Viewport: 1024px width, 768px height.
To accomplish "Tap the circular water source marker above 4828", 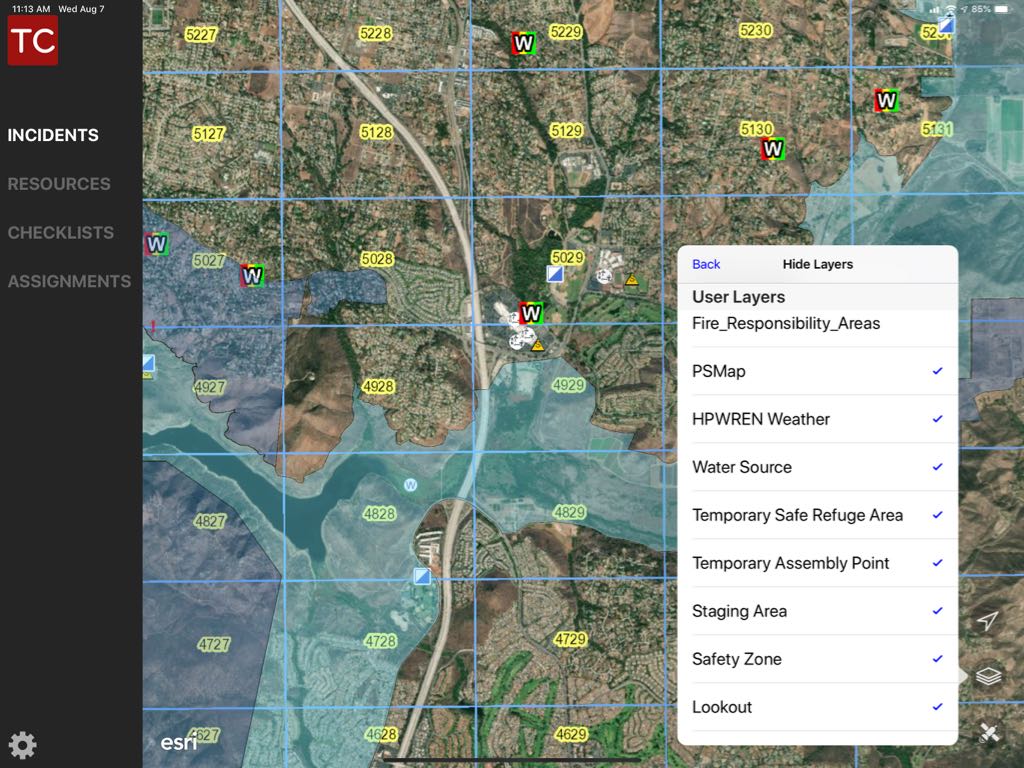I will [x=410, y=485].
